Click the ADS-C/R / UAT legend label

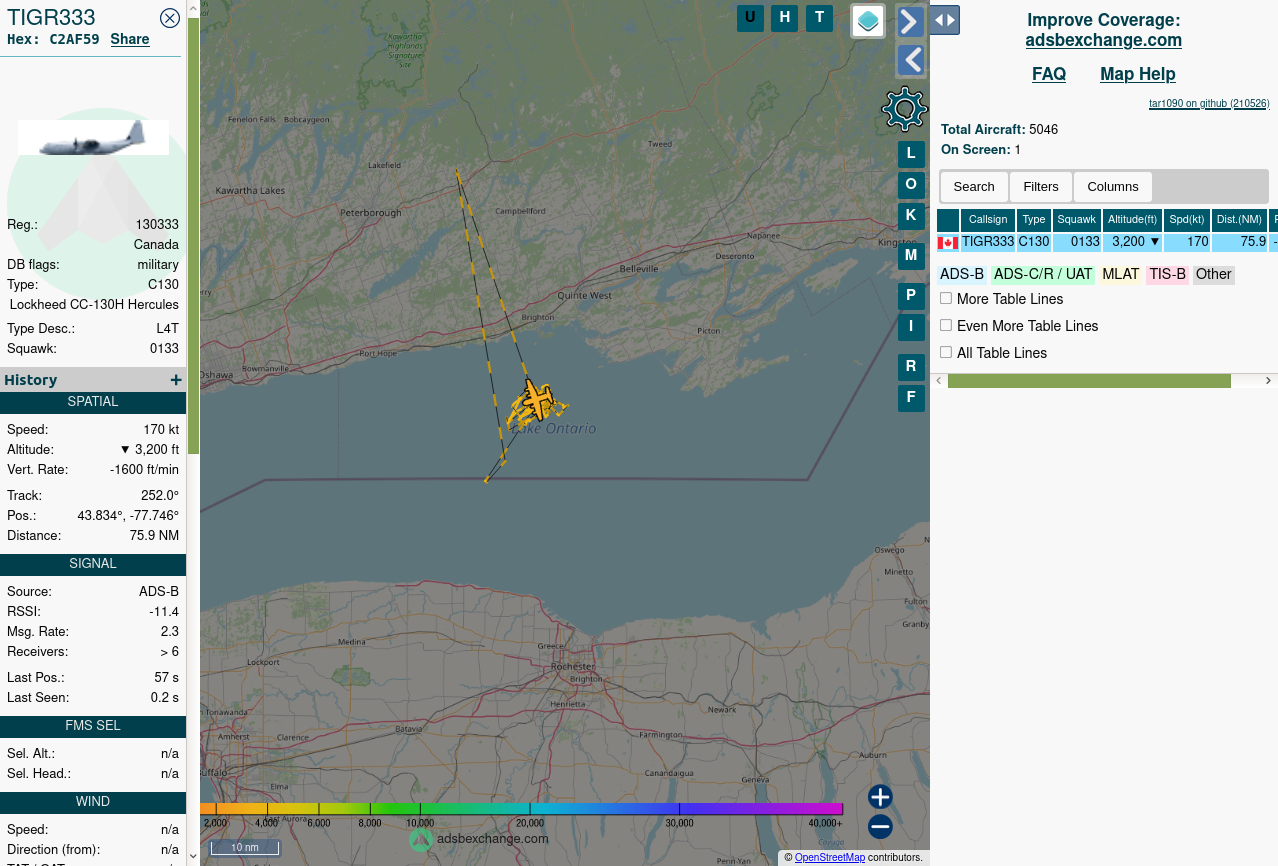[x=1043, y=274]
